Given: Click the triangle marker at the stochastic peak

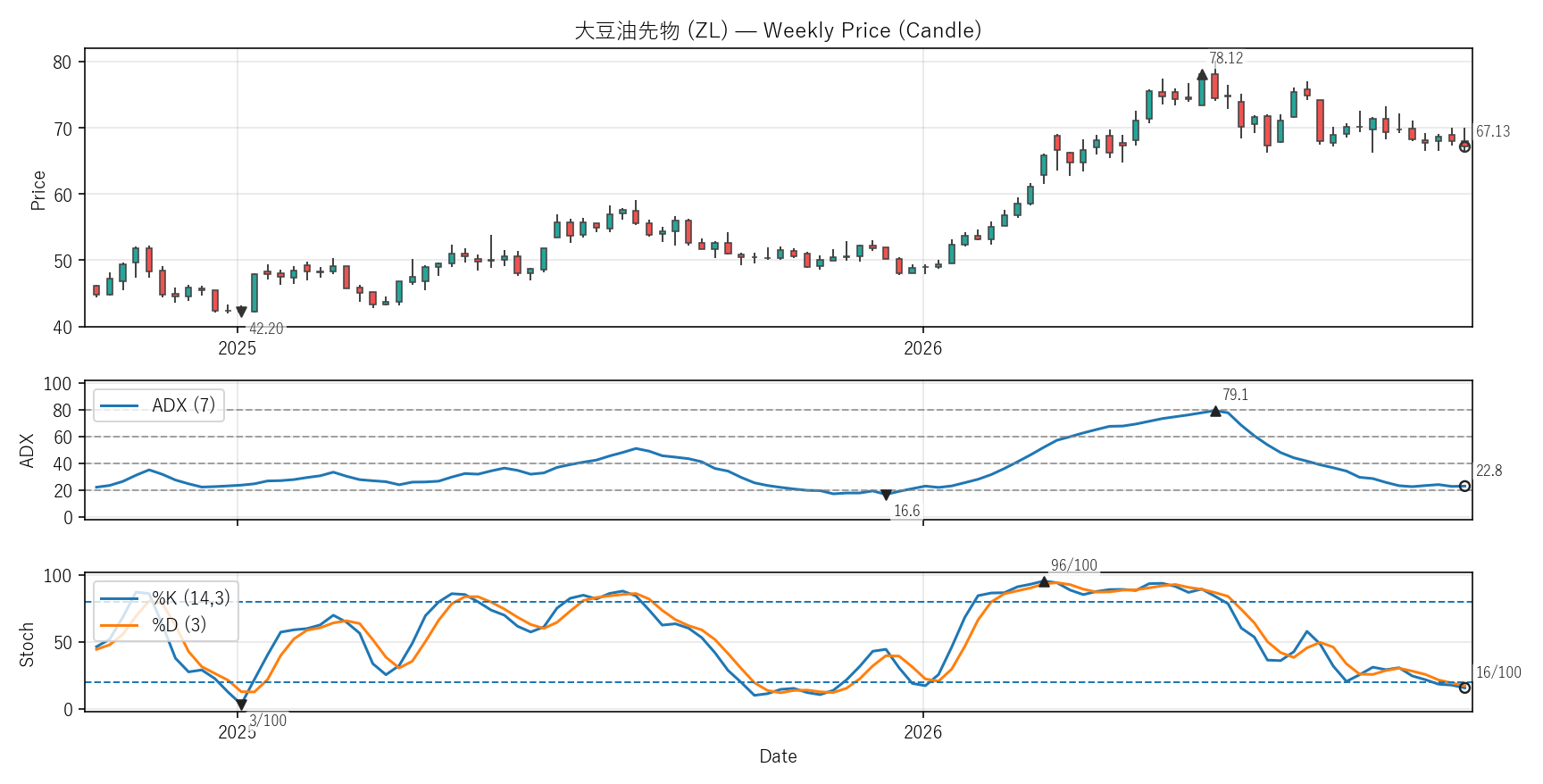Looking at the screenshot, I should [1044, 581].
